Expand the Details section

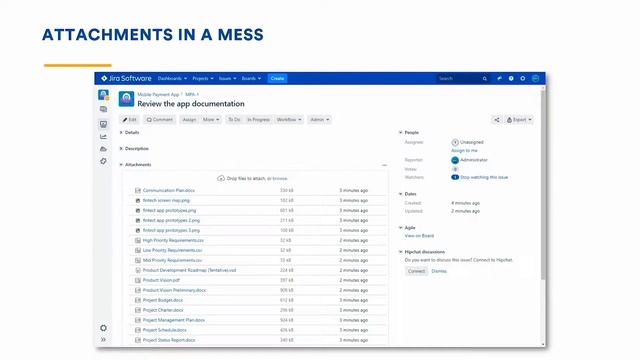121,133
